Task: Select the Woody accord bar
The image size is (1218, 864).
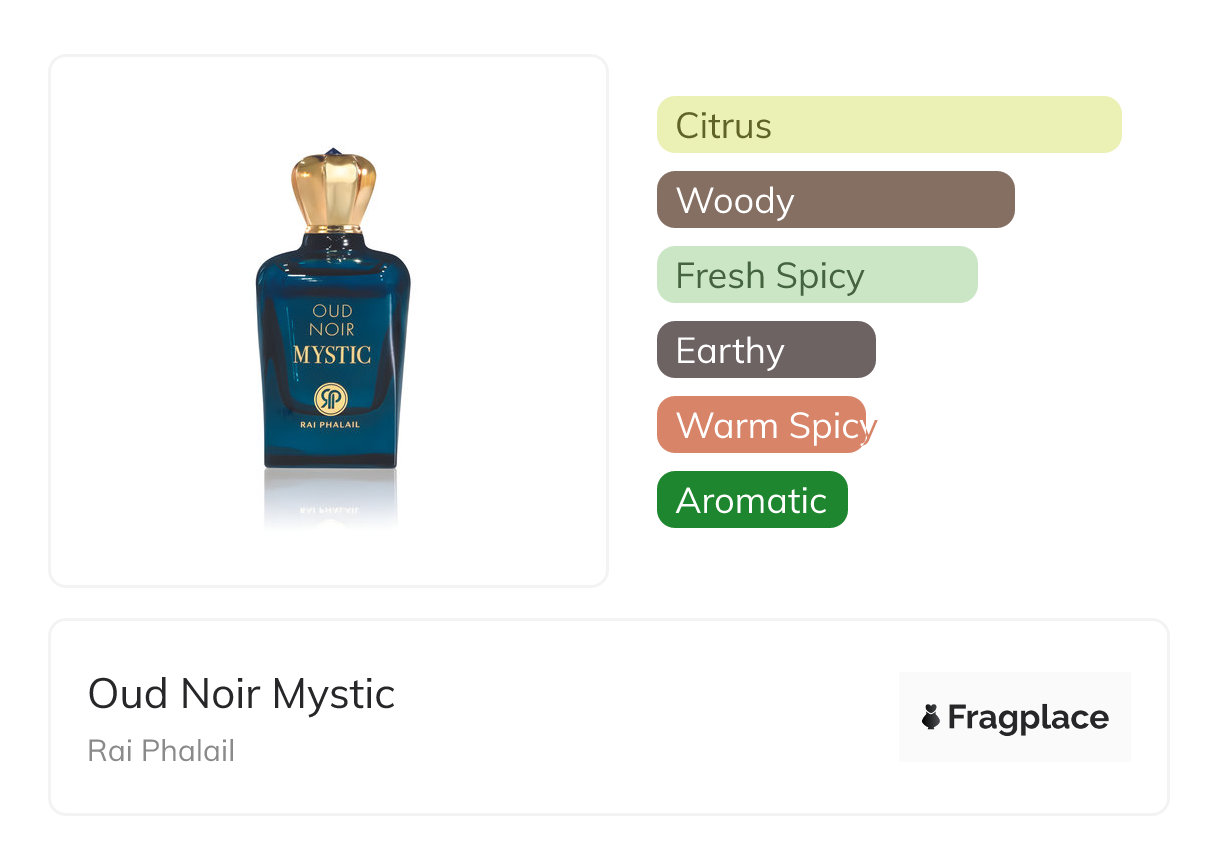Action: tap(835, 200)
